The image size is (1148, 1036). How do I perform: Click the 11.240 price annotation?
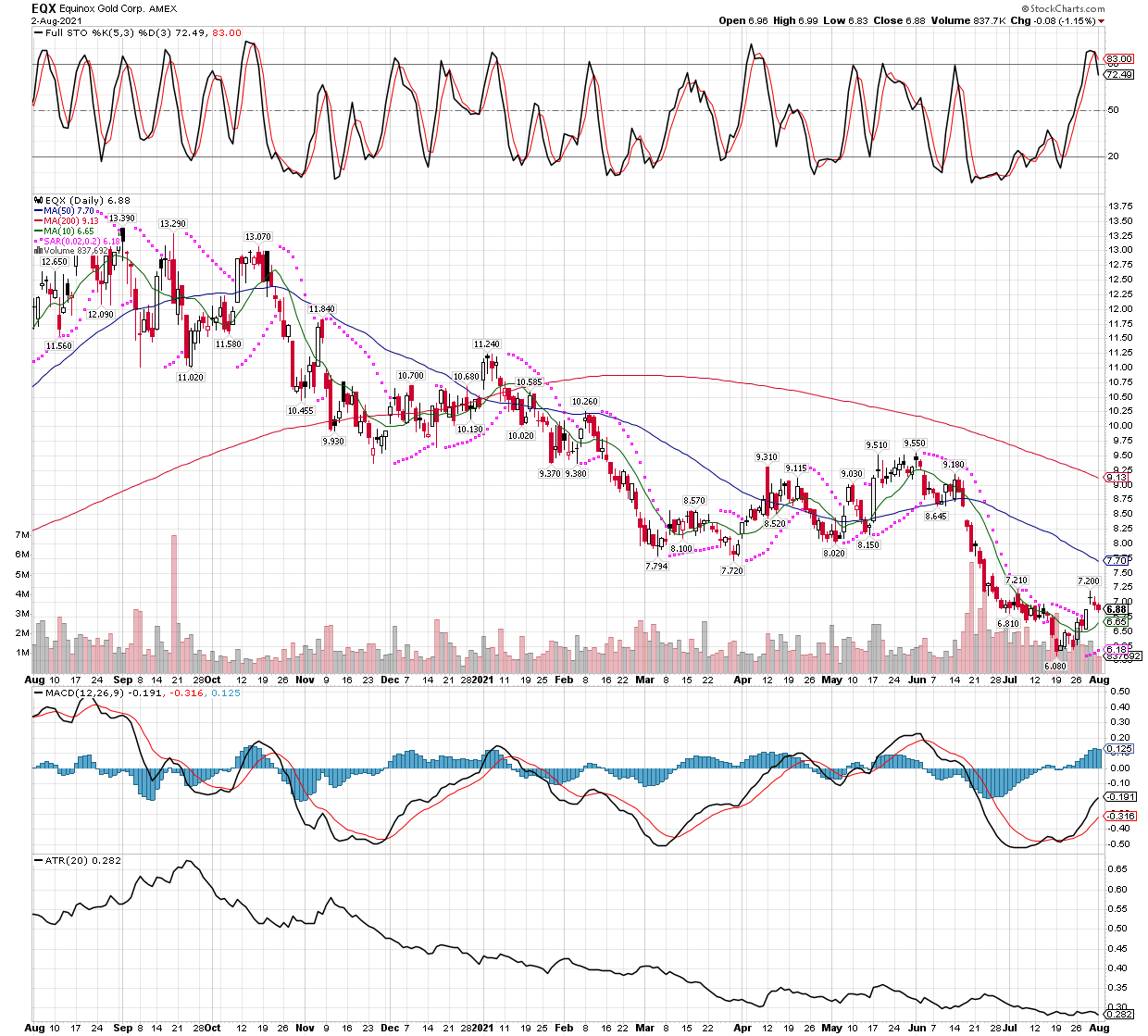[486, 344]
